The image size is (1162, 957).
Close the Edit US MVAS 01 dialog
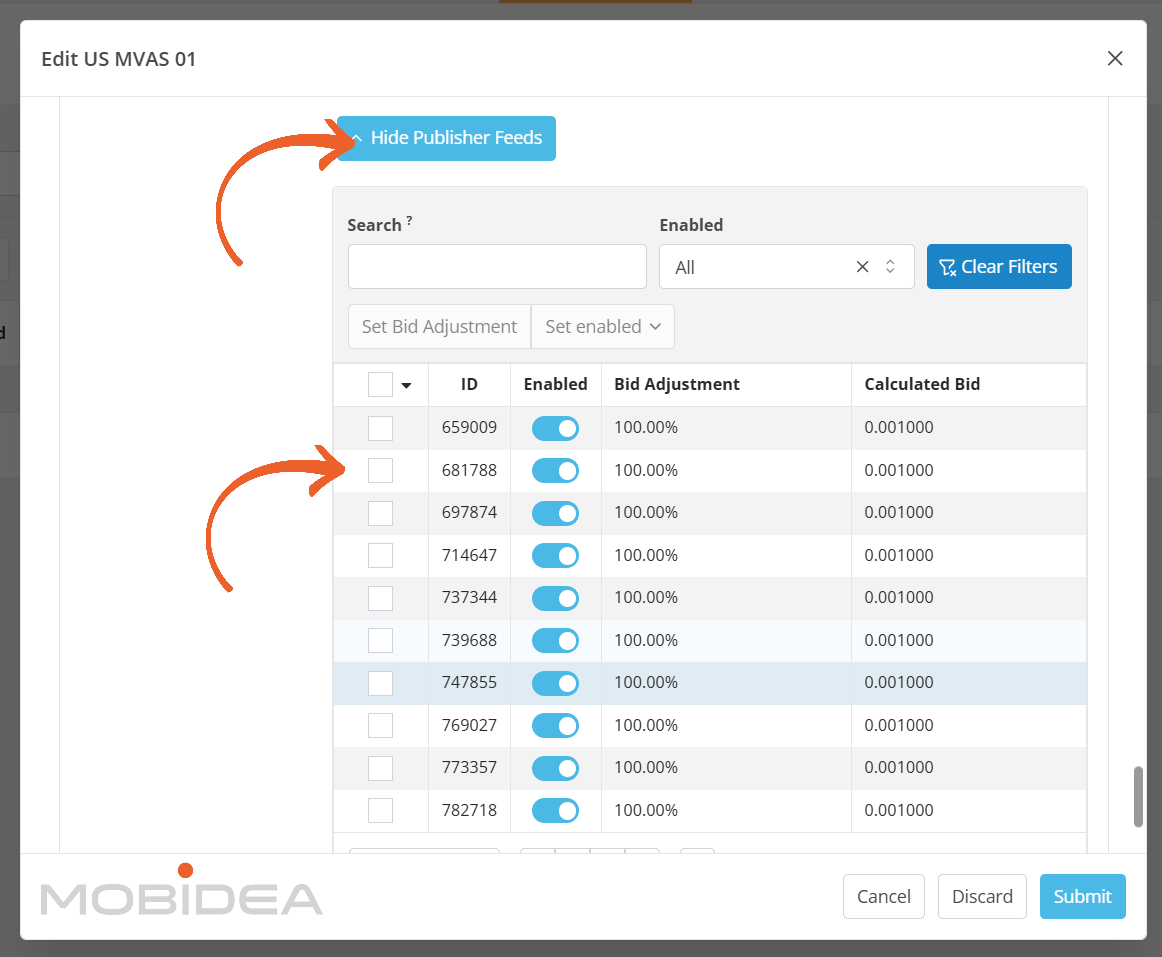[1115, 59]
